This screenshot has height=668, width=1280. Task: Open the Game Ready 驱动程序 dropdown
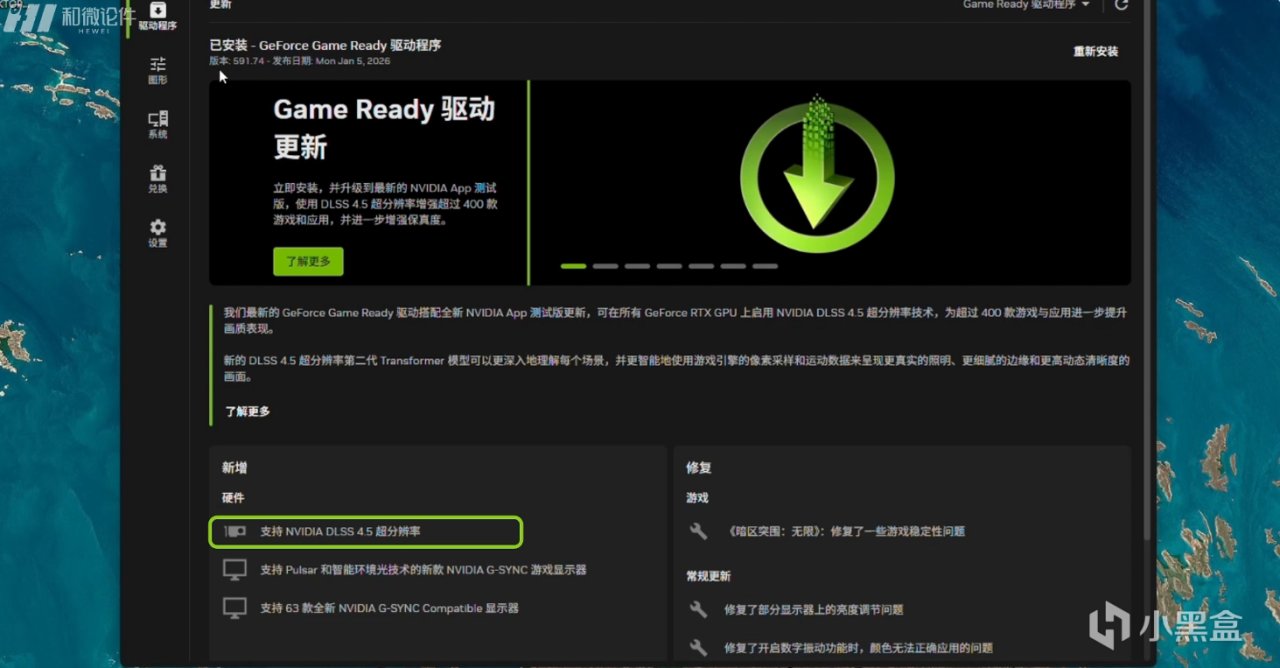coord(1026,5)
